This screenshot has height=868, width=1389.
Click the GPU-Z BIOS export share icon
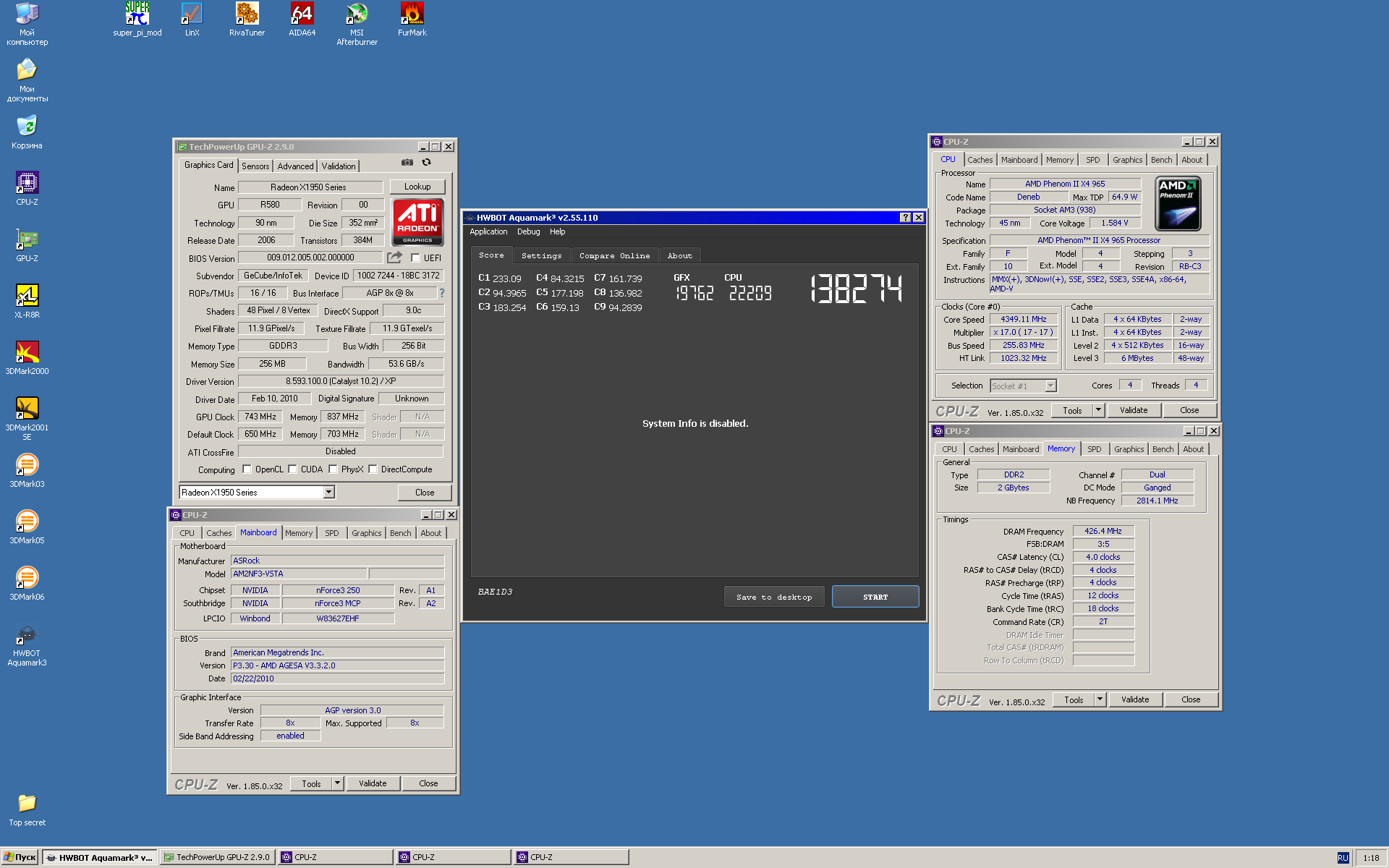click(394, 257)
